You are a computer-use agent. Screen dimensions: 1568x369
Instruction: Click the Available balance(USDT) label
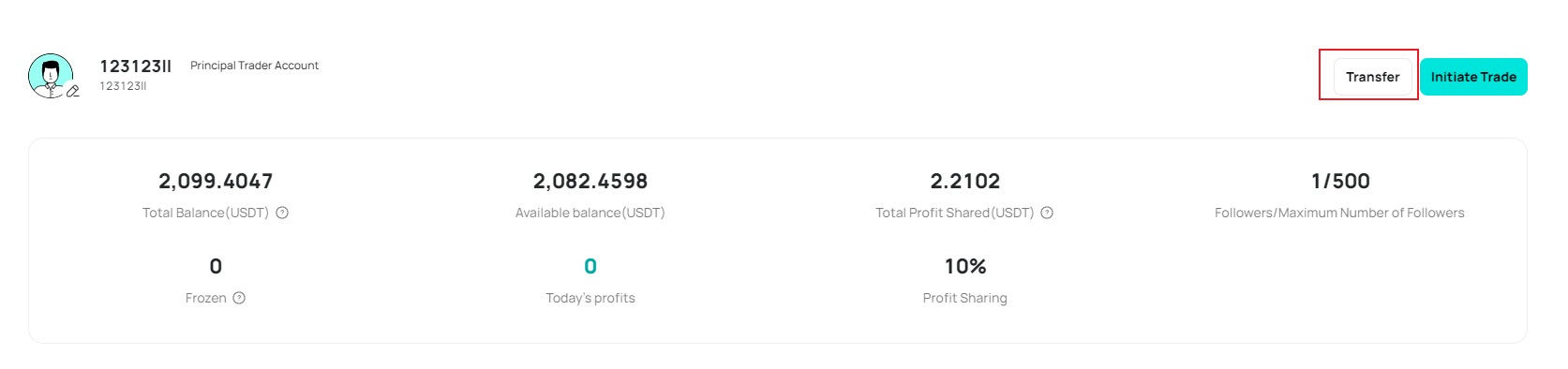point(590,213)
